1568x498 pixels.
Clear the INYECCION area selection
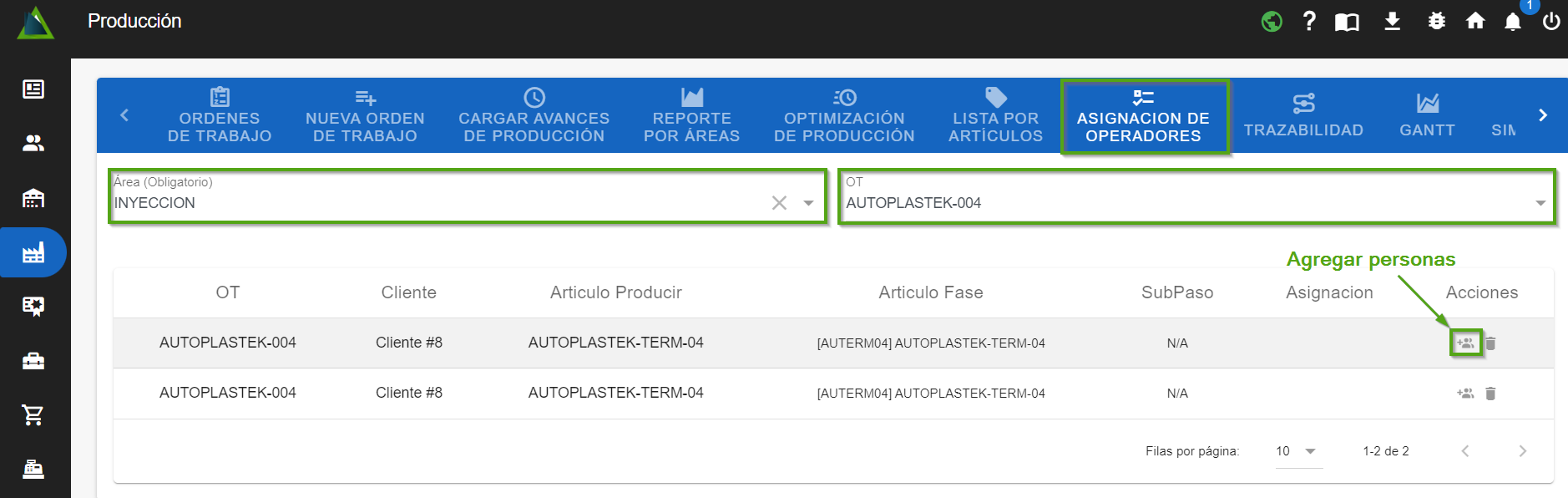[779, 203]
